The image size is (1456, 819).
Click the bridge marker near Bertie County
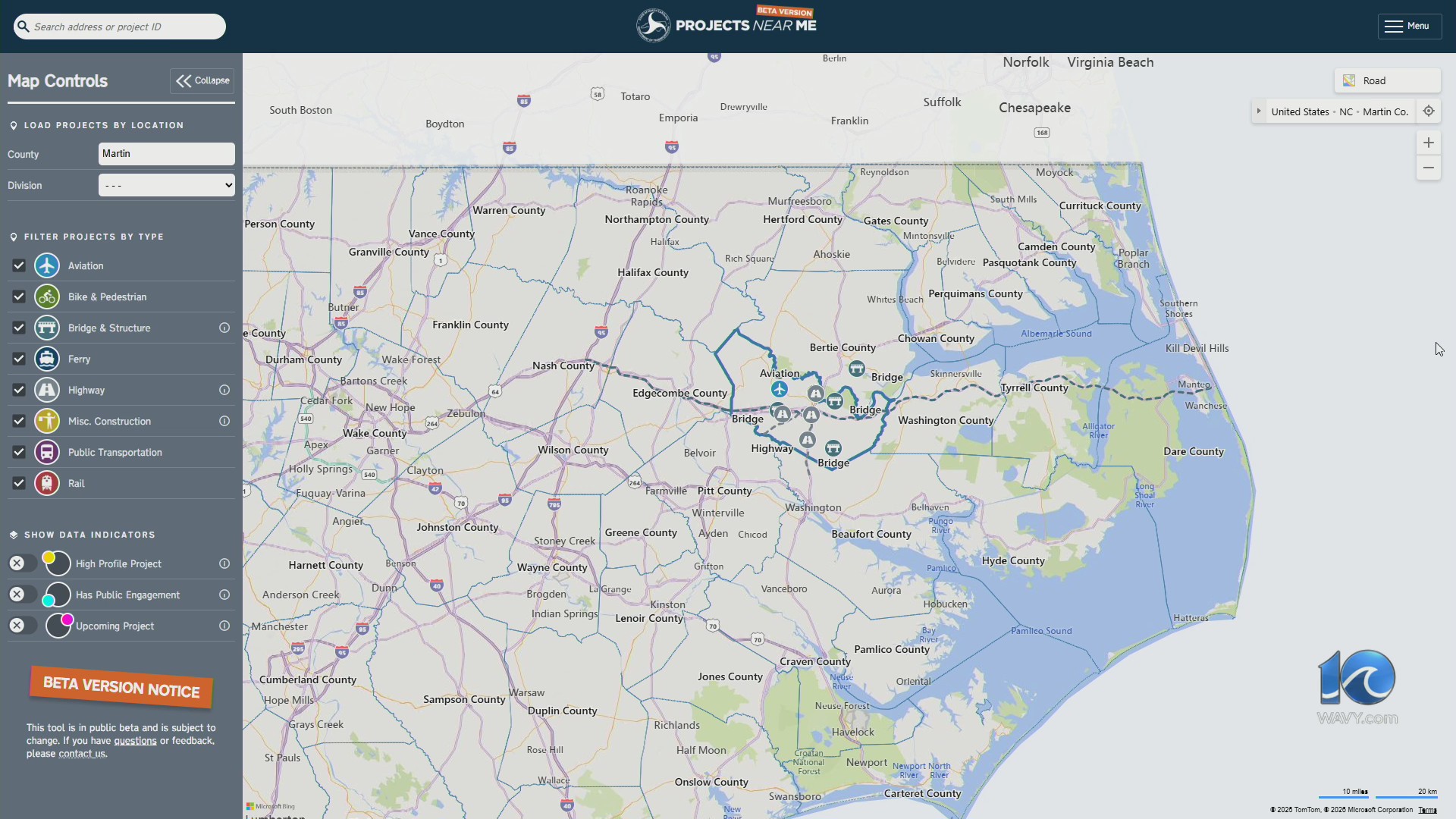[x=856, y=369]
